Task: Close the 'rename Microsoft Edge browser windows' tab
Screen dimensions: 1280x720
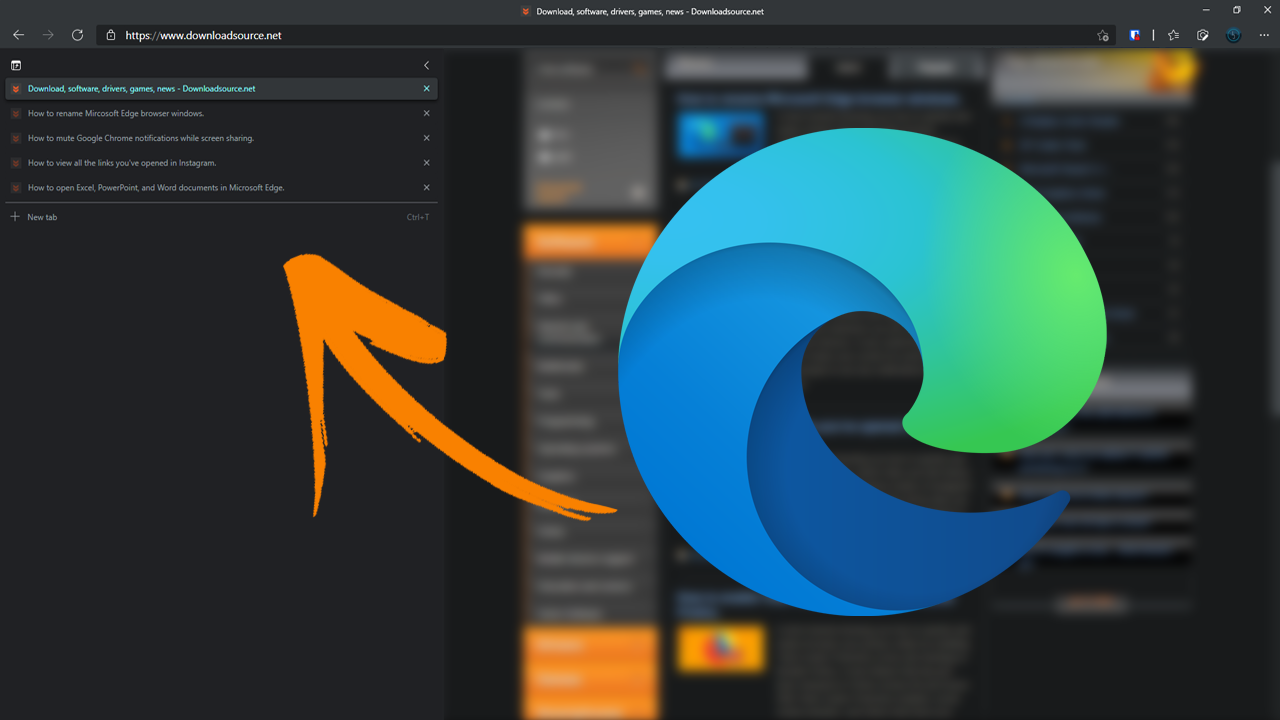Action: pos(427,114)
